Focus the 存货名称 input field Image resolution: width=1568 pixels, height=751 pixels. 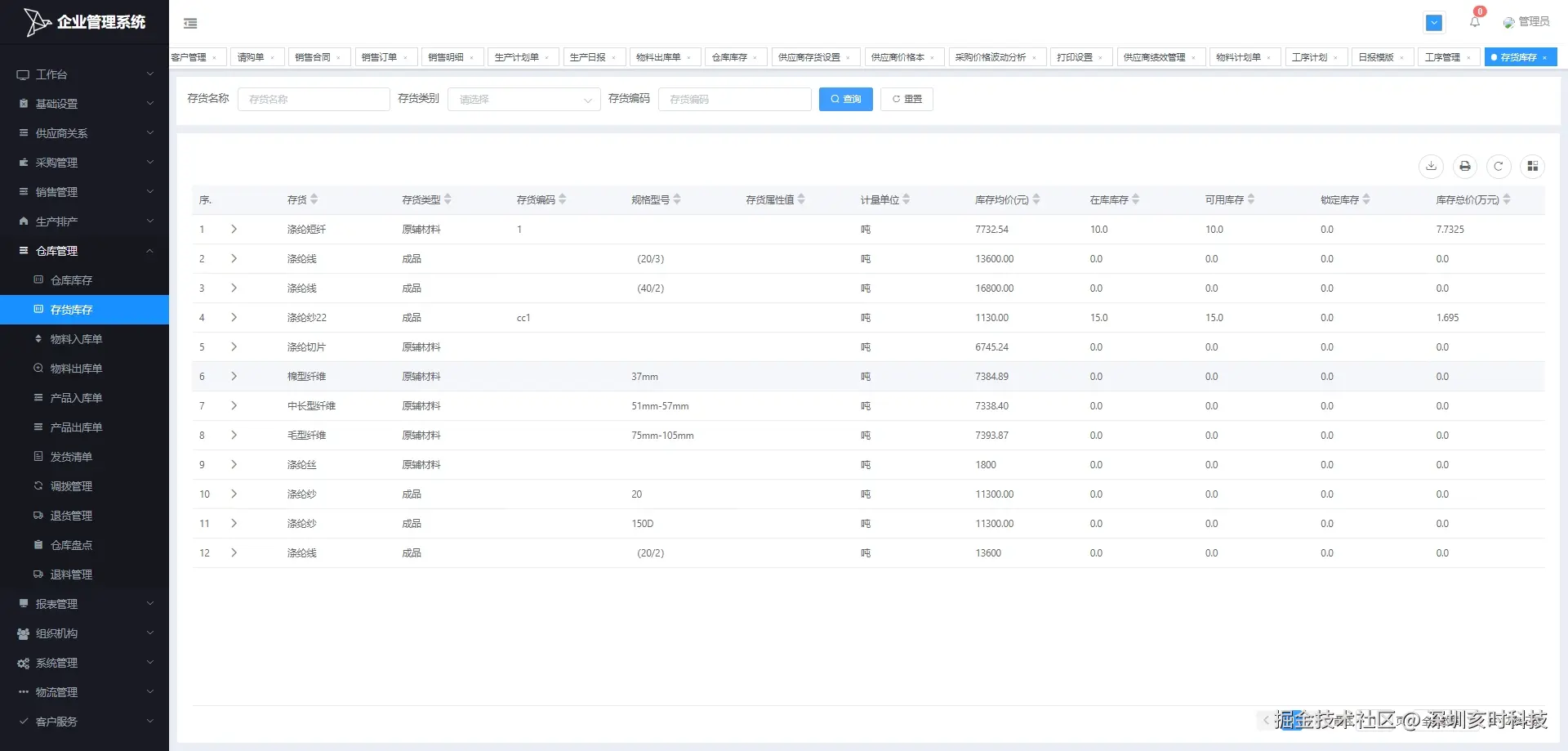point(314,99)
